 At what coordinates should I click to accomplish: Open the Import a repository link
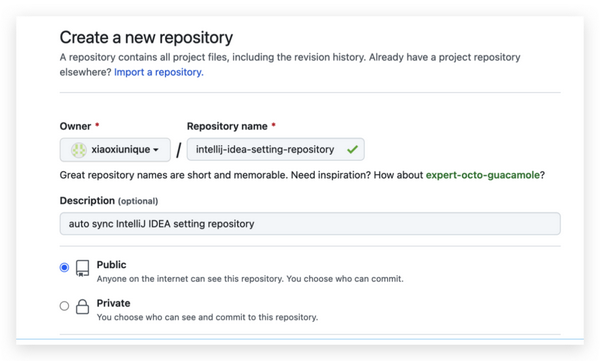(x=159, y=72)
